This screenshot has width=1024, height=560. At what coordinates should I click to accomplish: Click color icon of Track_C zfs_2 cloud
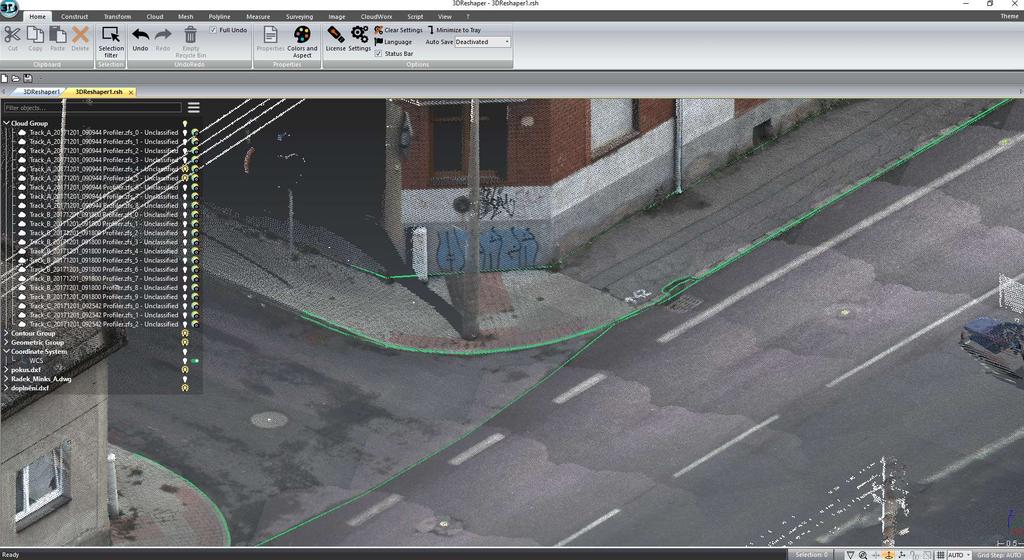pos(195,324)
